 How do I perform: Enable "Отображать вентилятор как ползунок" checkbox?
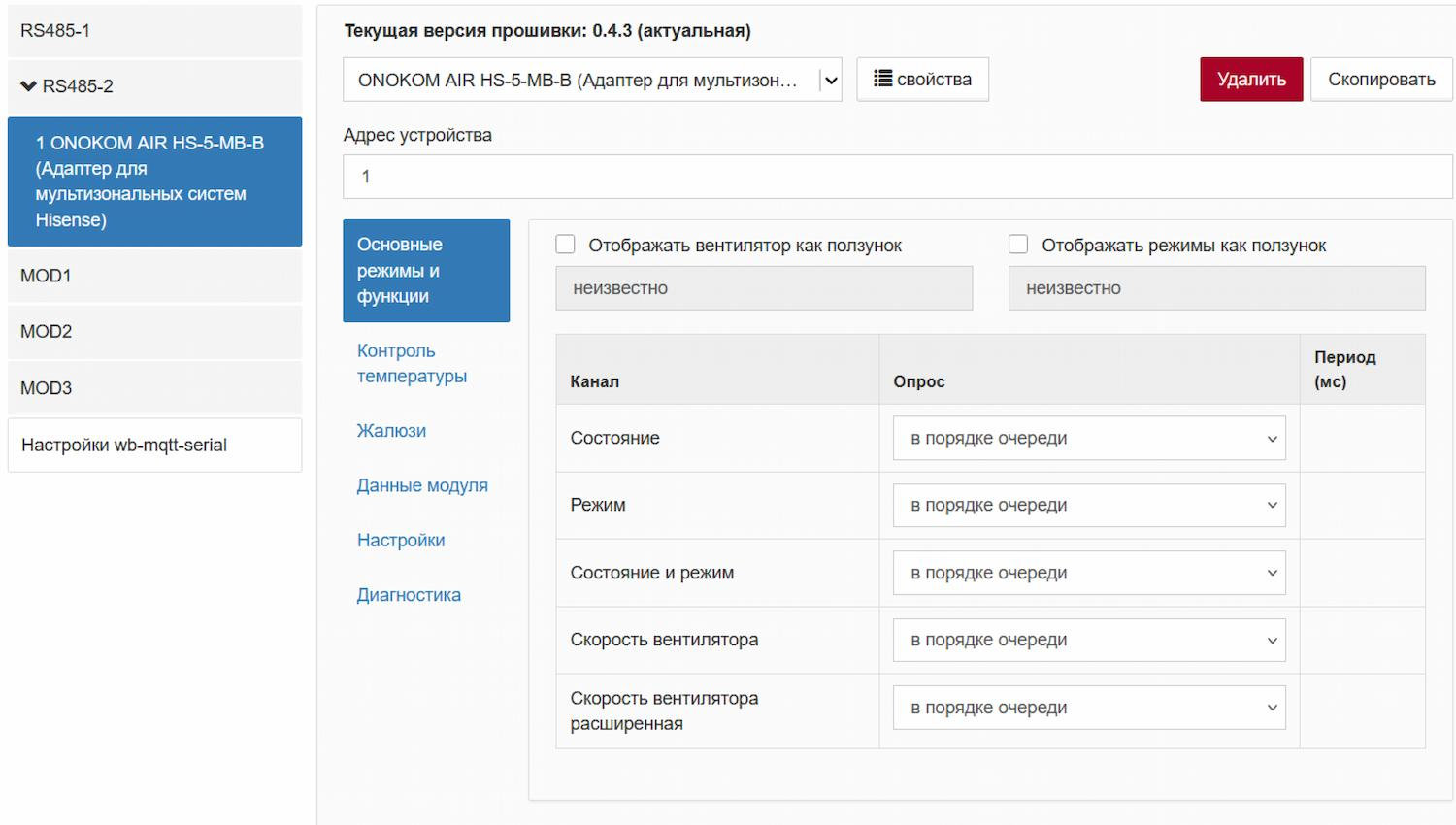tap(565, 245)
